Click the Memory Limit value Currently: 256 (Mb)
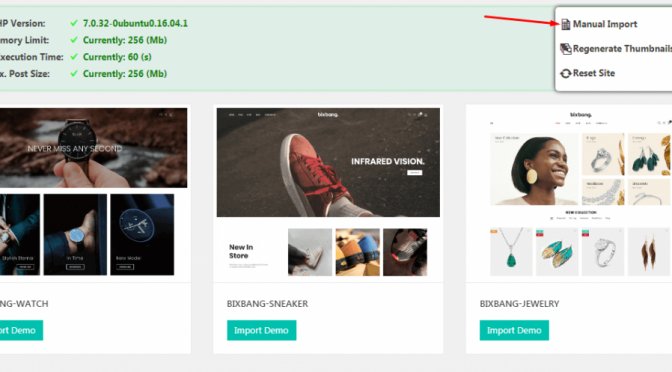Screen dimensions: 672x372 click(125, 40)
